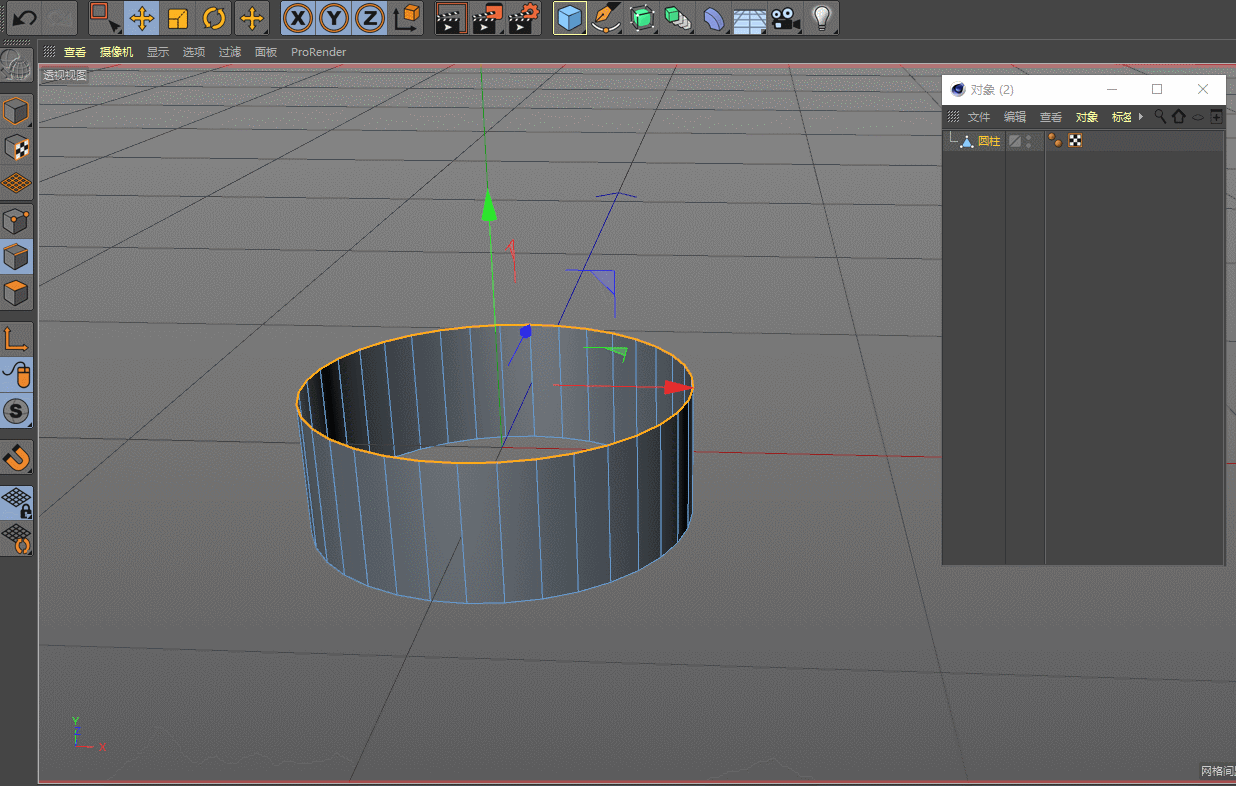Click Objects panel new window icon
1236x786 pixels.
pyautogui.click(x=1216, y=117)
